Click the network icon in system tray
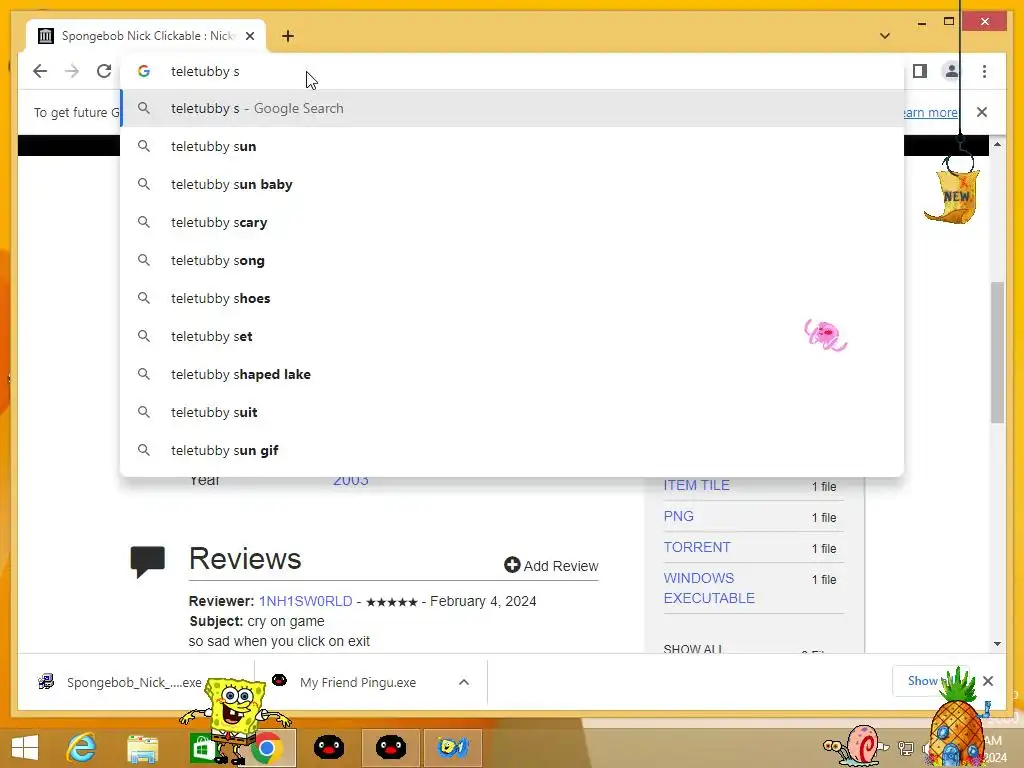Image resolution: width=1024 pixels, height=768 pixels. click(906, 748)
